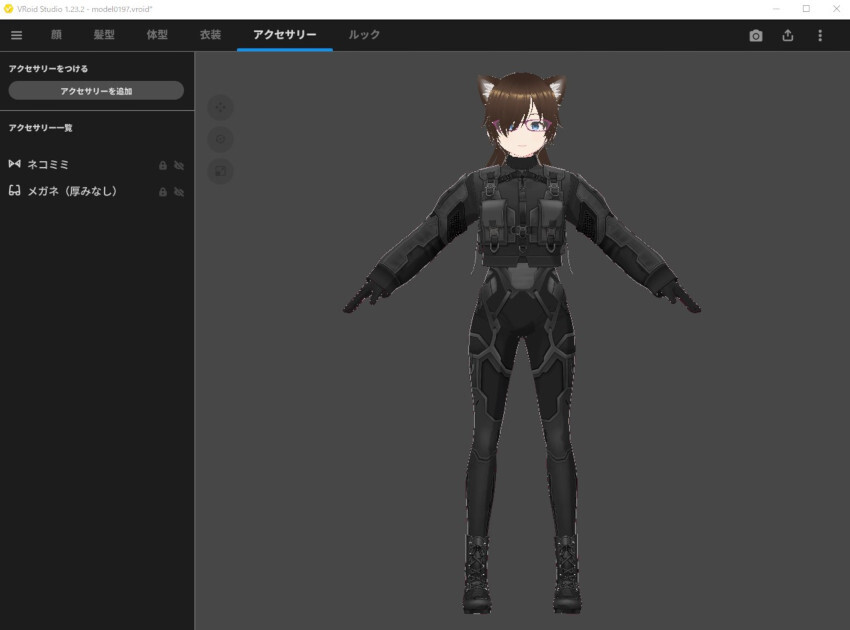Viewport: 850px width, 630px height.
Task: Select the scale gizmo tool in viewport
Action: pos(220,171)
